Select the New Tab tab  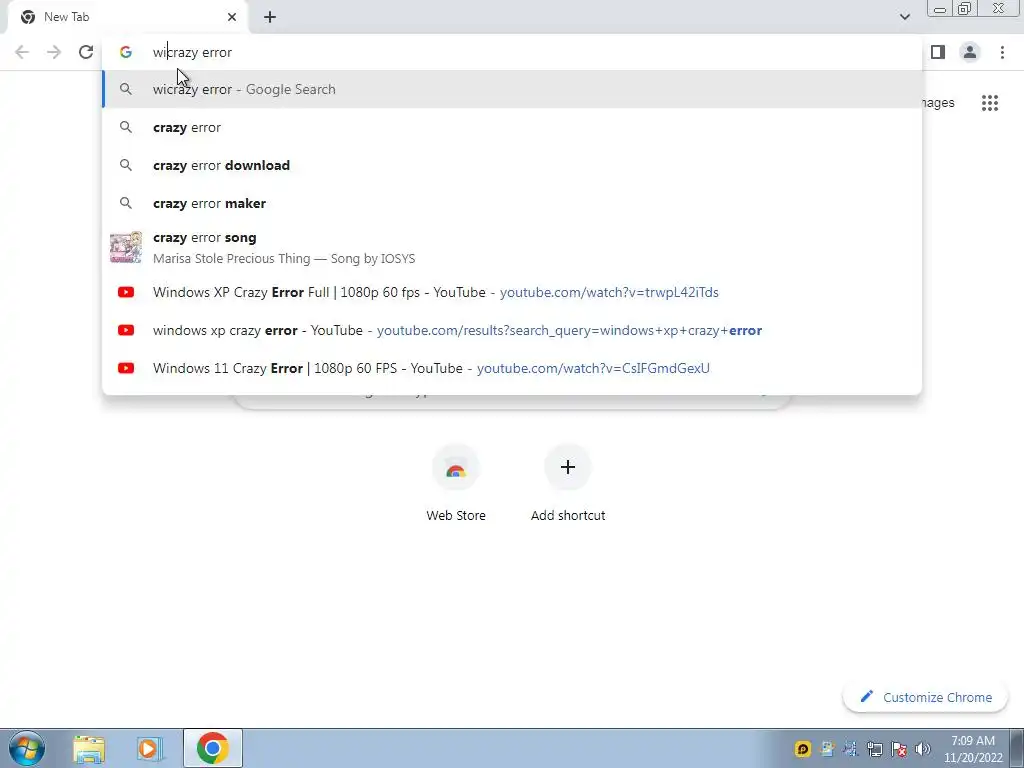pos(128,17)
